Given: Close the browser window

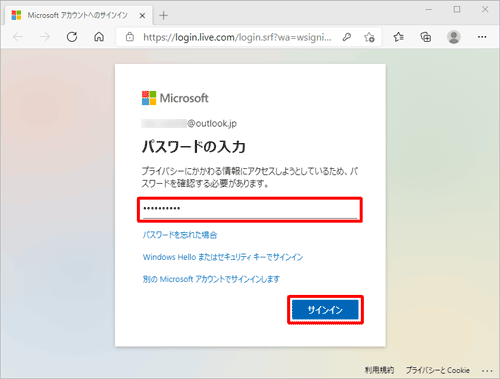Looking at the screenshot, I should point(485,9).
